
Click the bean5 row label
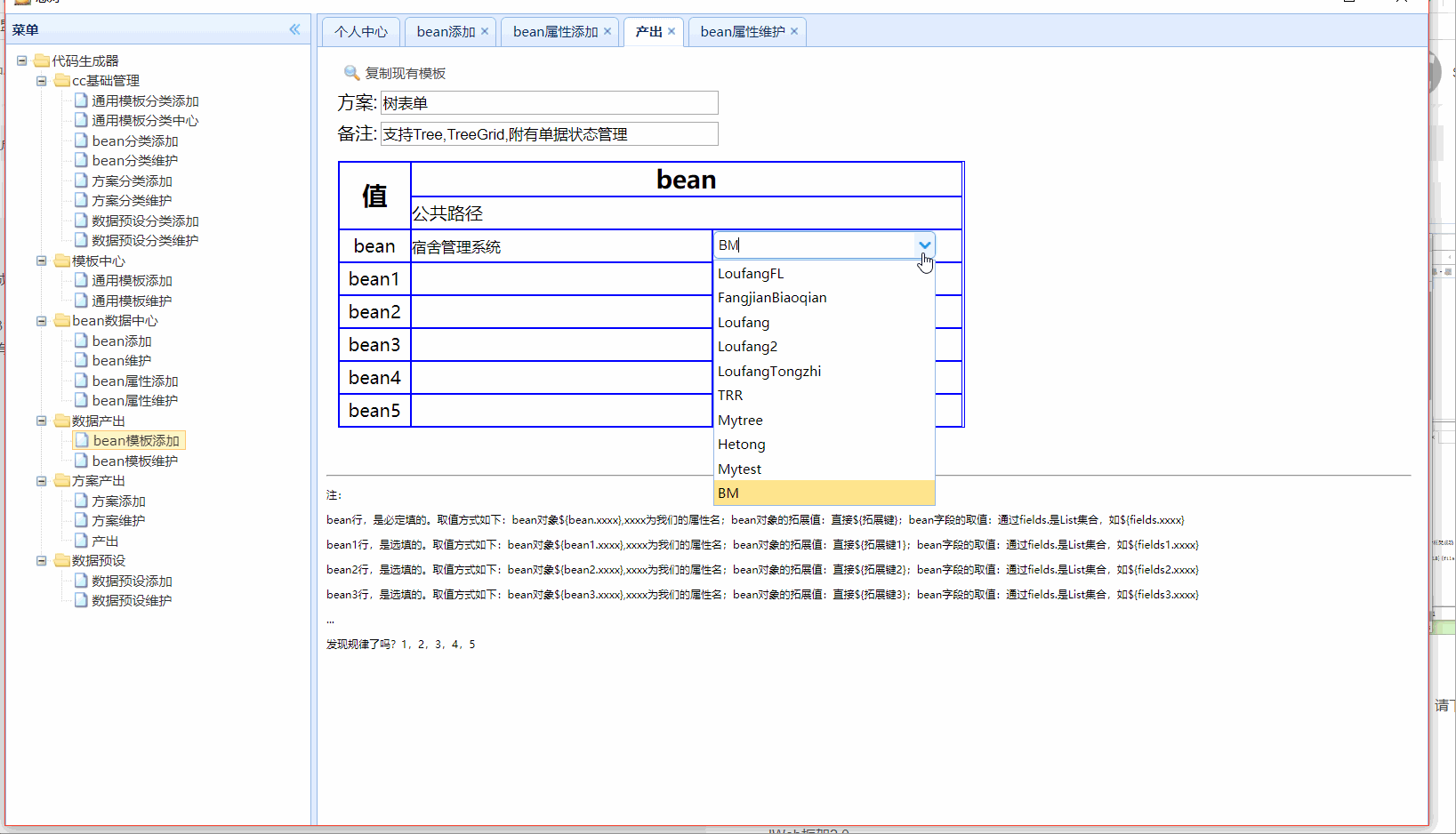pyautogui.click(x=374, y=411)
